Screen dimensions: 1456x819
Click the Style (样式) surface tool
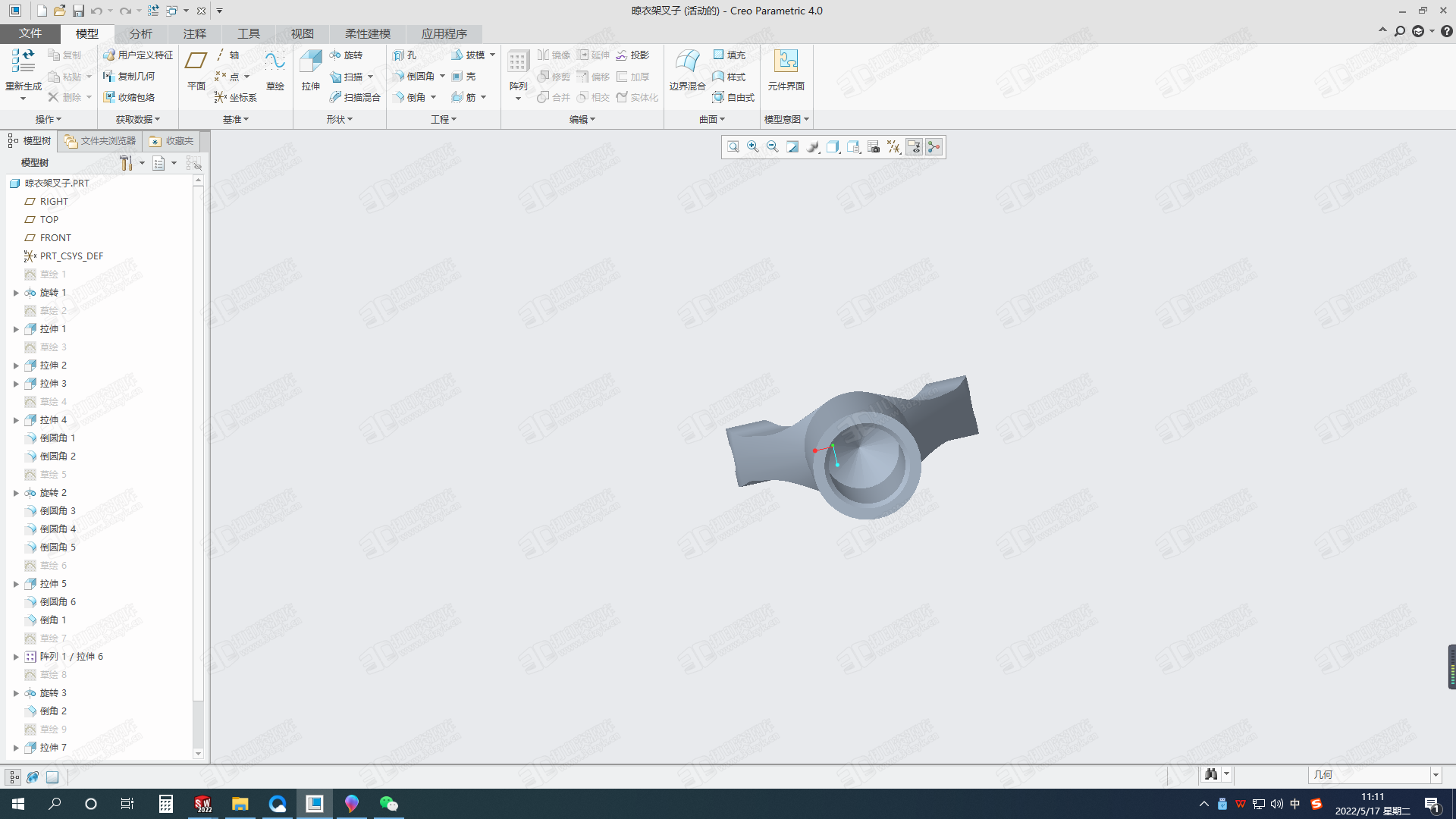click(730, 76)
